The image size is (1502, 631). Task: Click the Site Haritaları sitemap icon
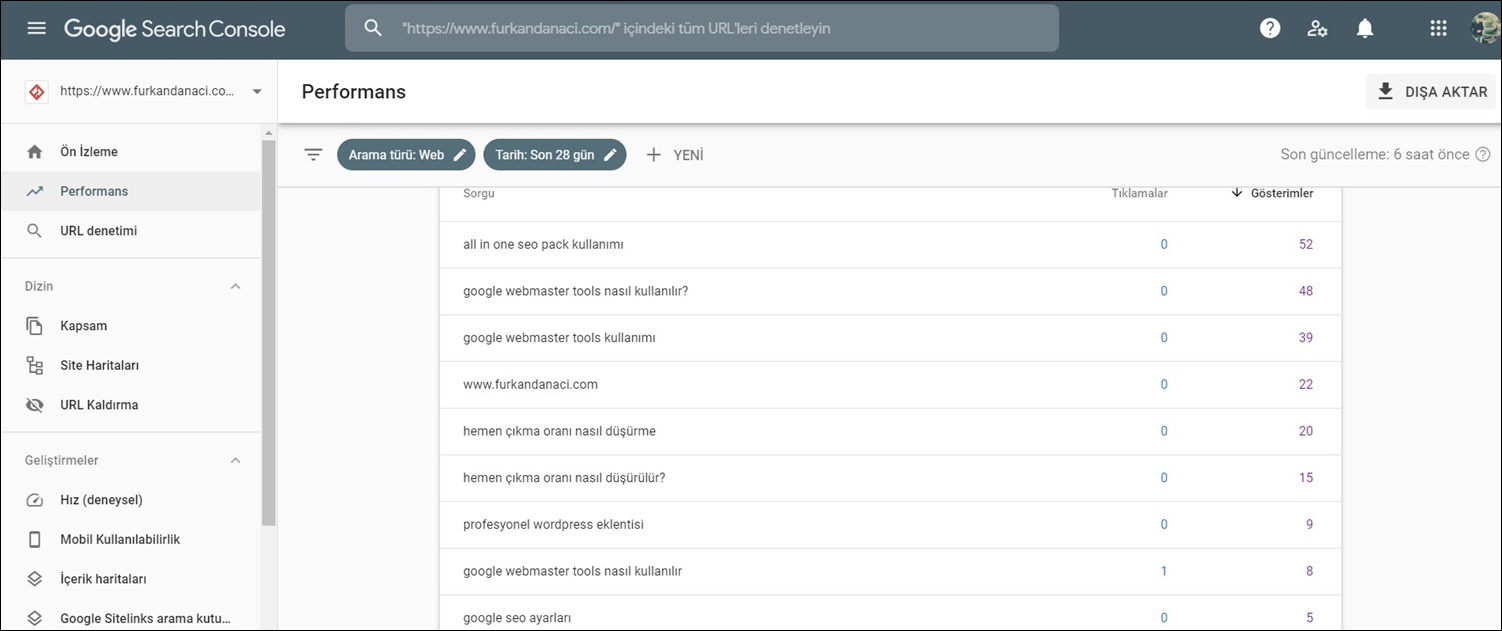coord(35,365)
